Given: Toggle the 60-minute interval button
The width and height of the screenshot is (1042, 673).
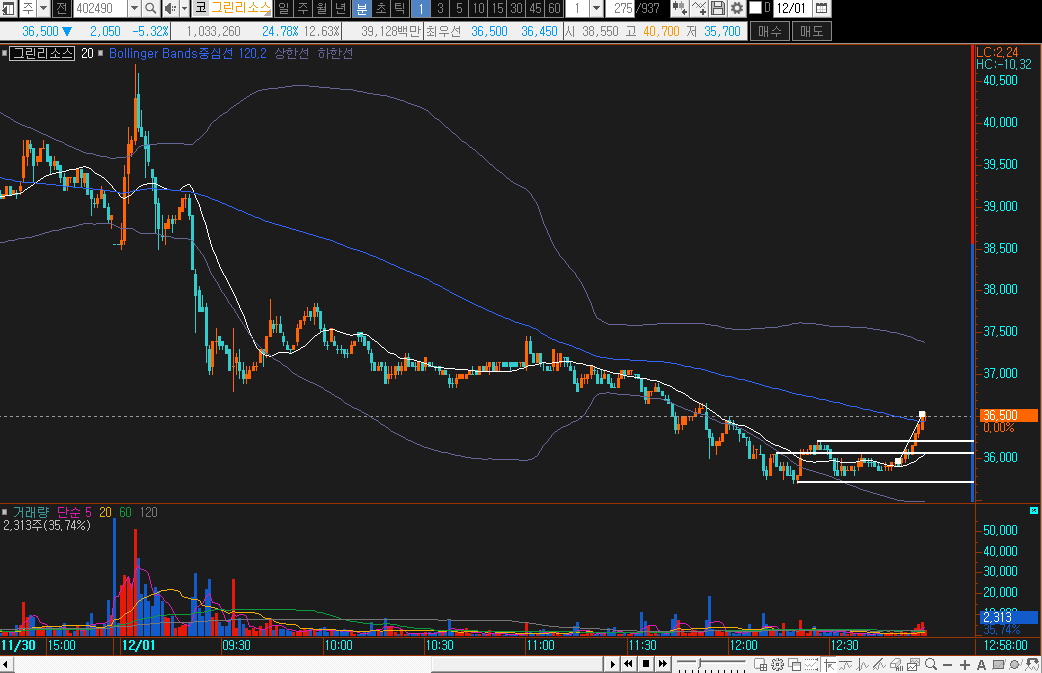Looking at the screenshot, I should pos(555,8).
